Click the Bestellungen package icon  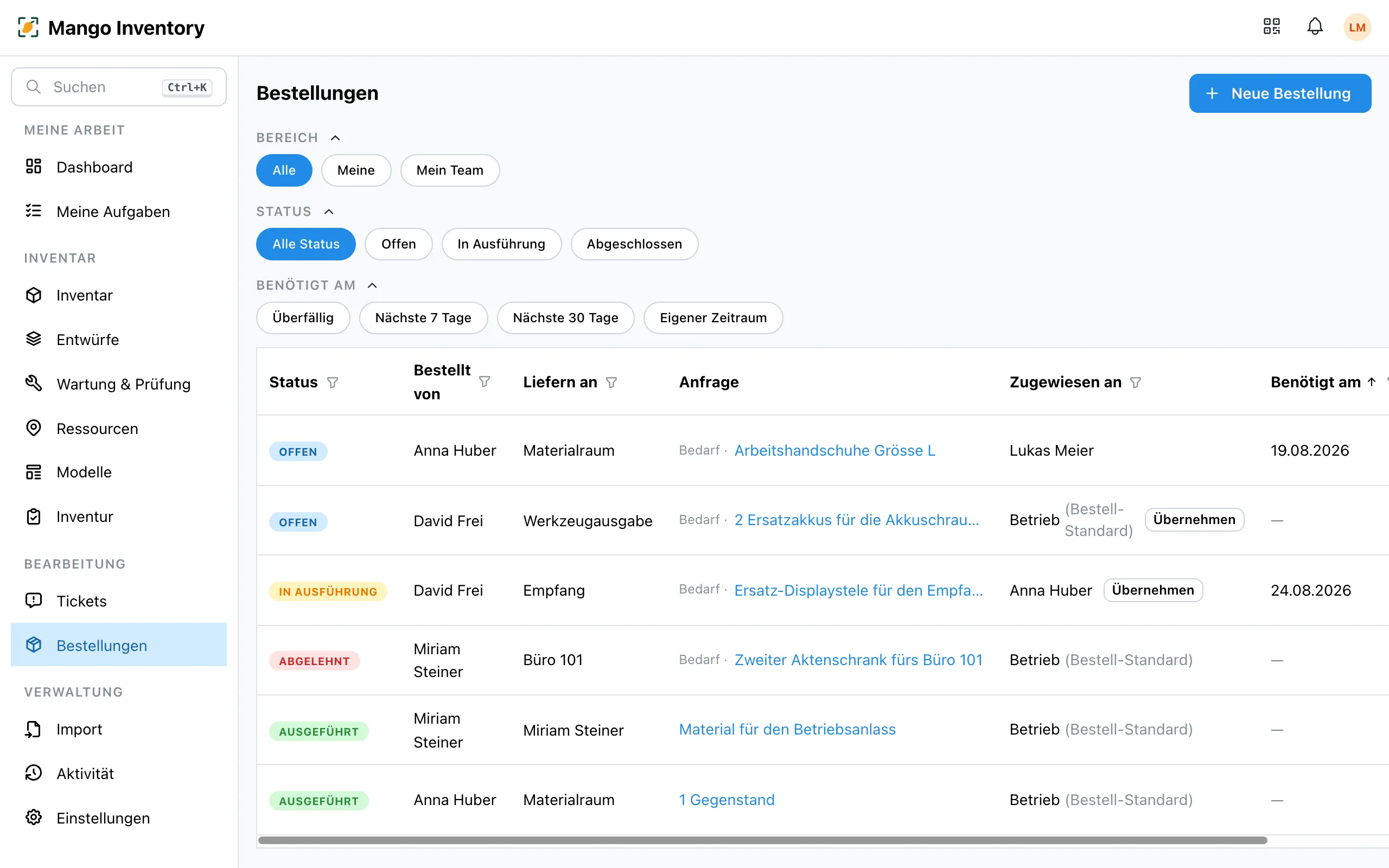(34, 644)
